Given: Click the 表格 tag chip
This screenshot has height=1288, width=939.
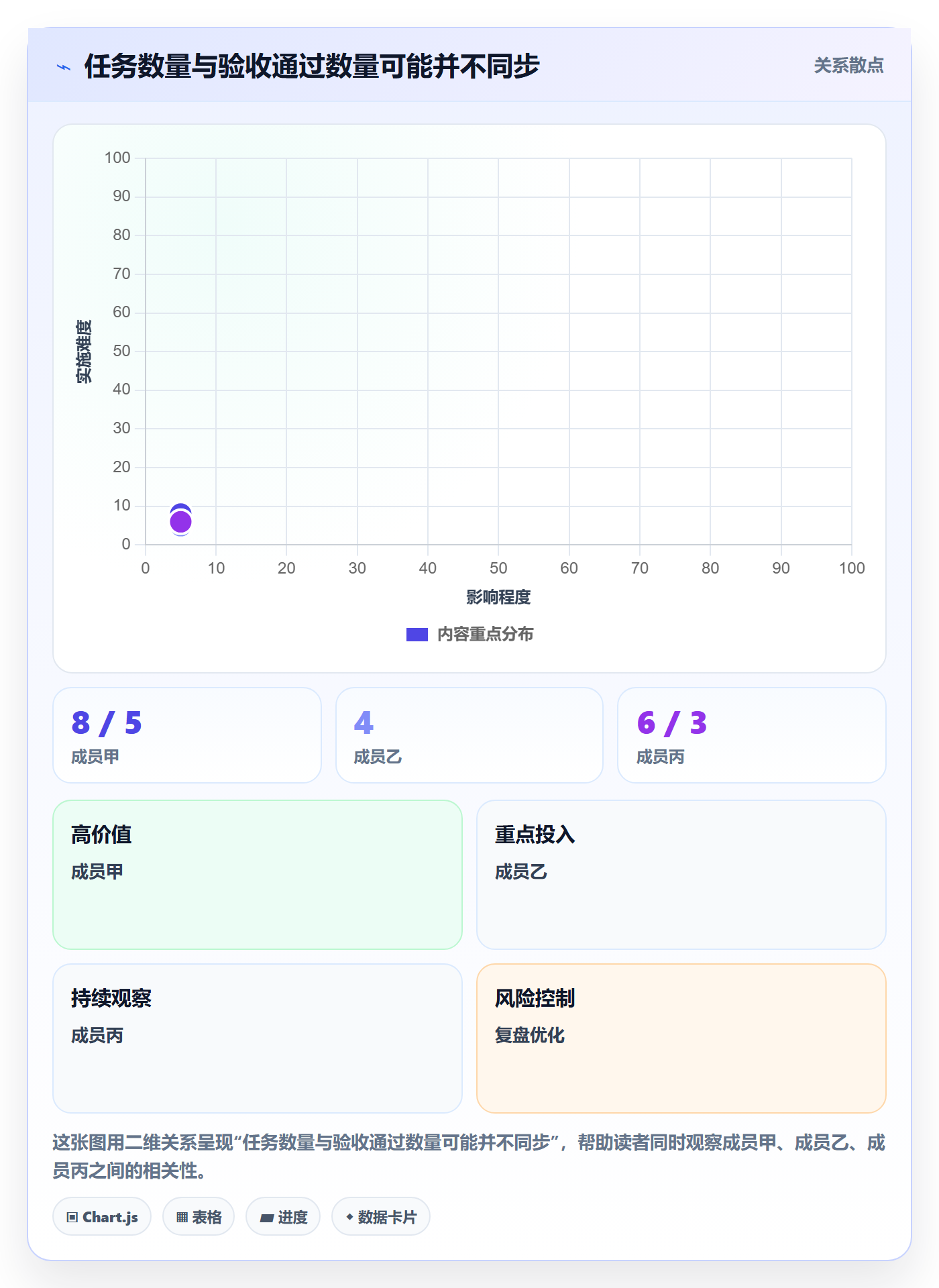Looking at the screenshot, I should (199, 1217).
